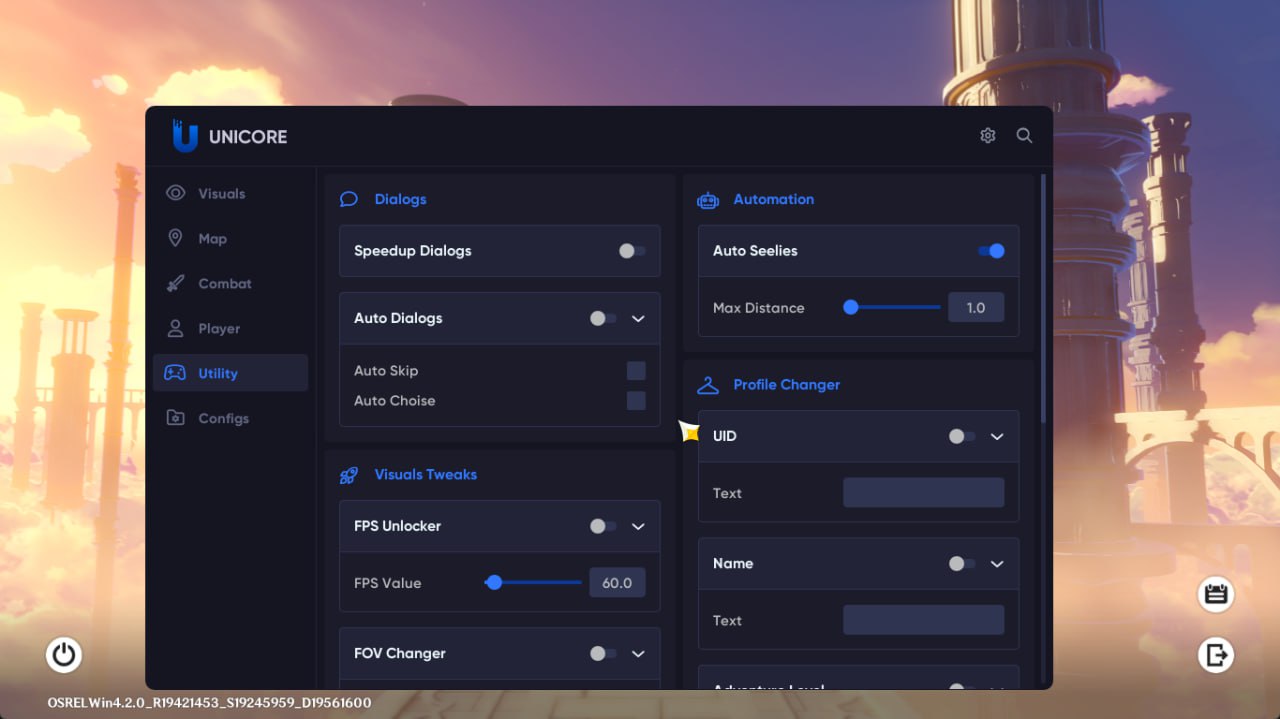Click the UNICORE title text

point(248,137)
